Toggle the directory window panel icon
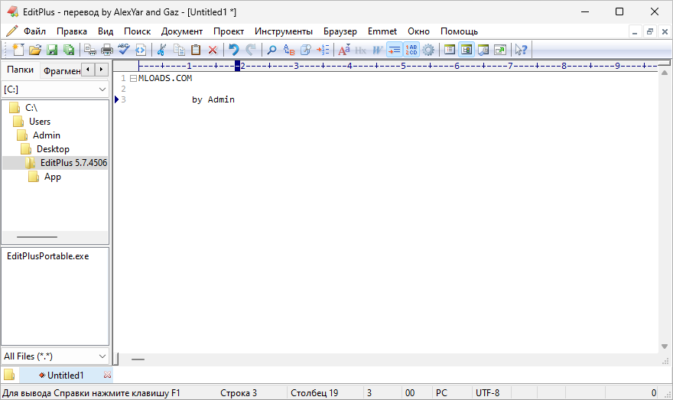Viewport: 673px width, 400px height. (449, 50)
